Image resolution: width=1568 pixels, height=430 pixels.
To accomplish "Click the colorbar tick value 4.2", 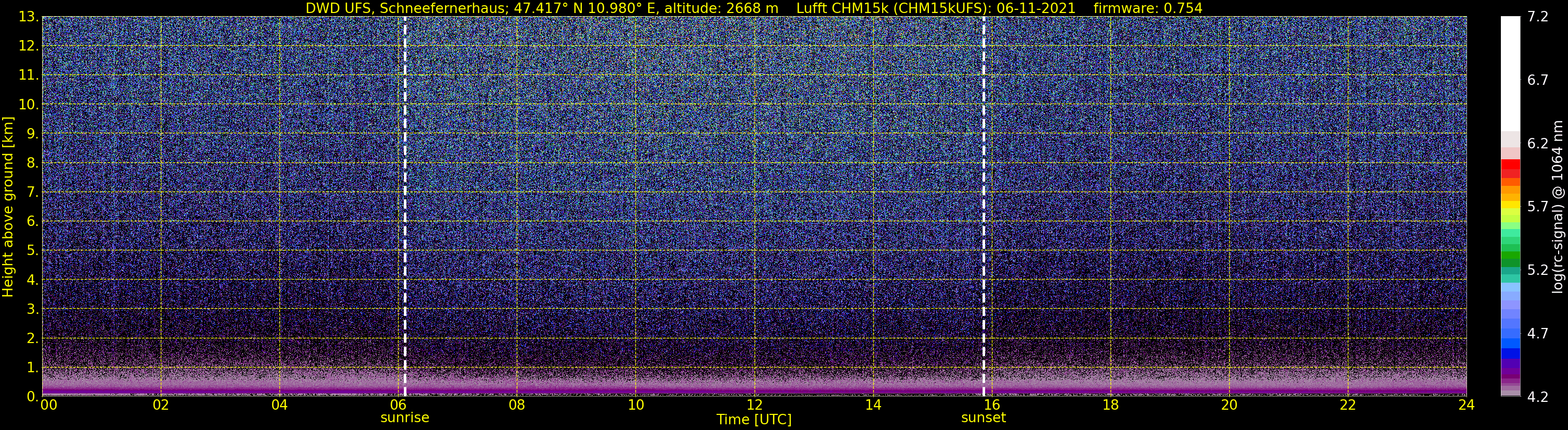I will [x=1538, y=397].
